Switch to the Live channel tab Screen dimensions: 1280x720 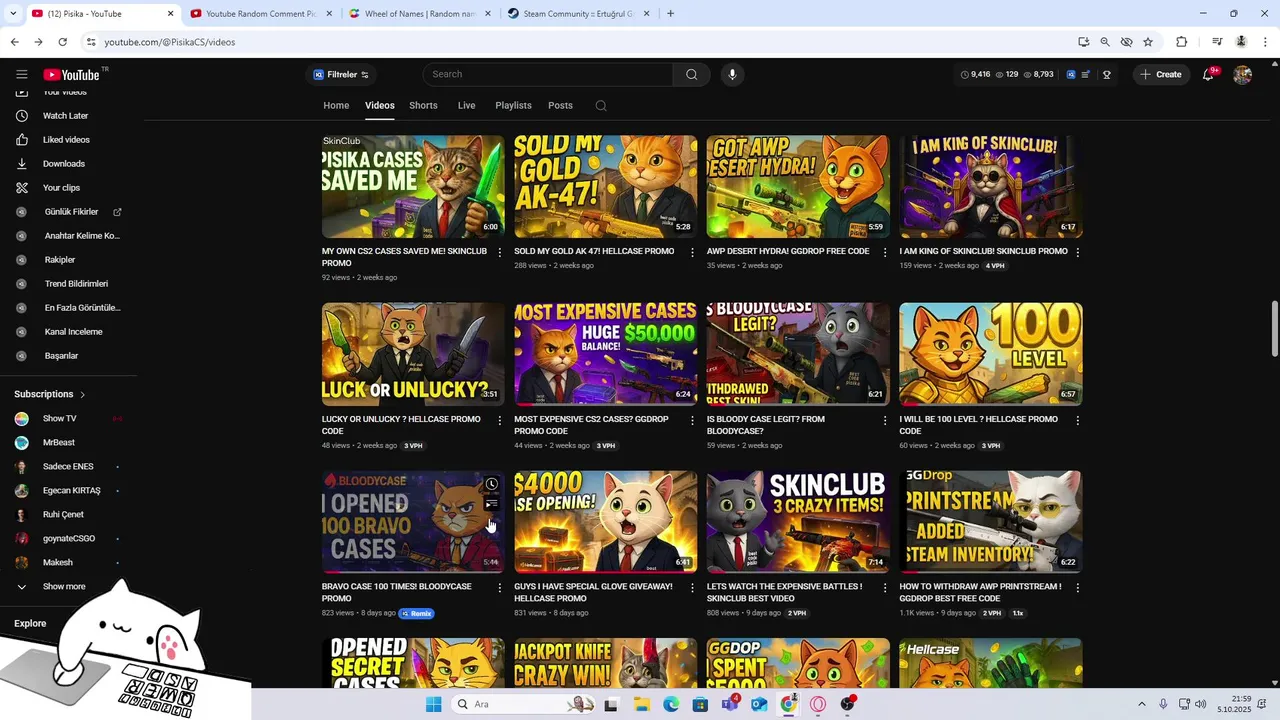point(466,105)
